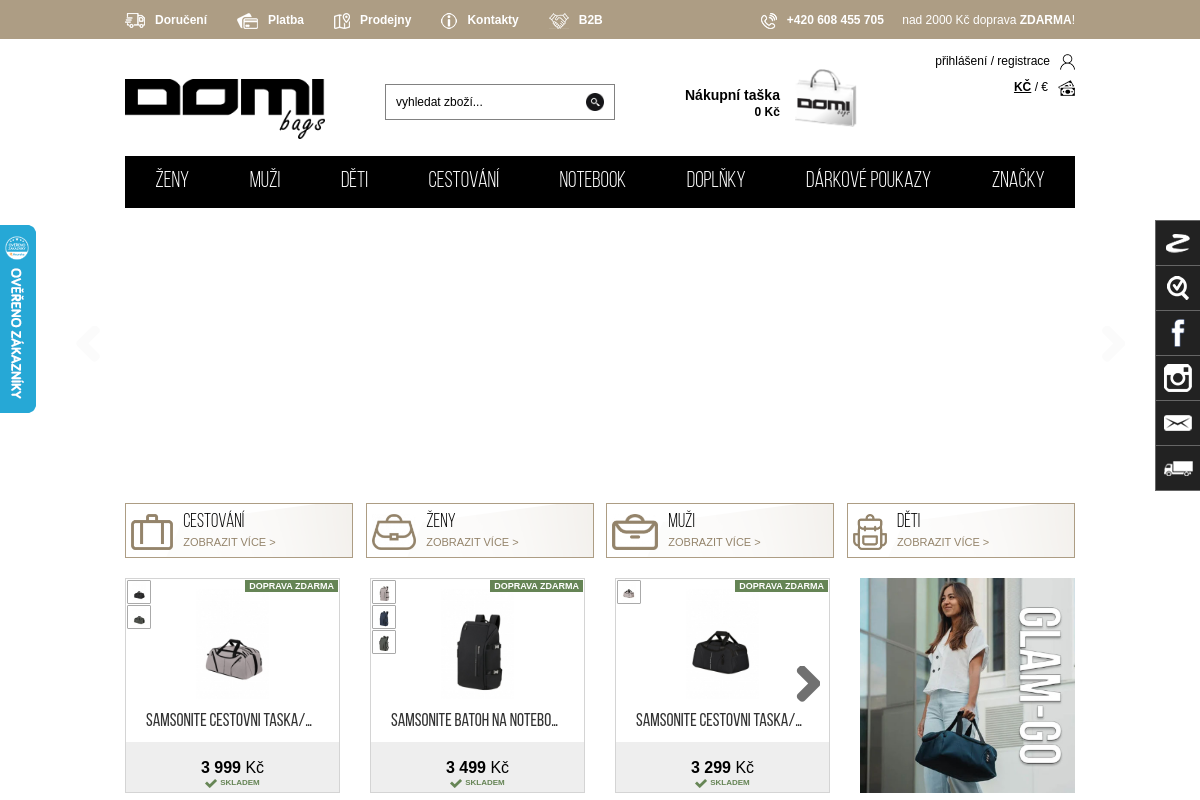Open the black Samsonite backpack image

point(478,650)
